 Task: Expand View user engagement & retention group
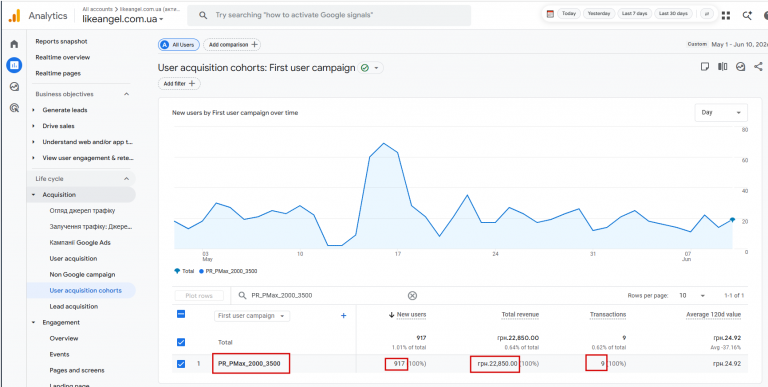(34, 158)
